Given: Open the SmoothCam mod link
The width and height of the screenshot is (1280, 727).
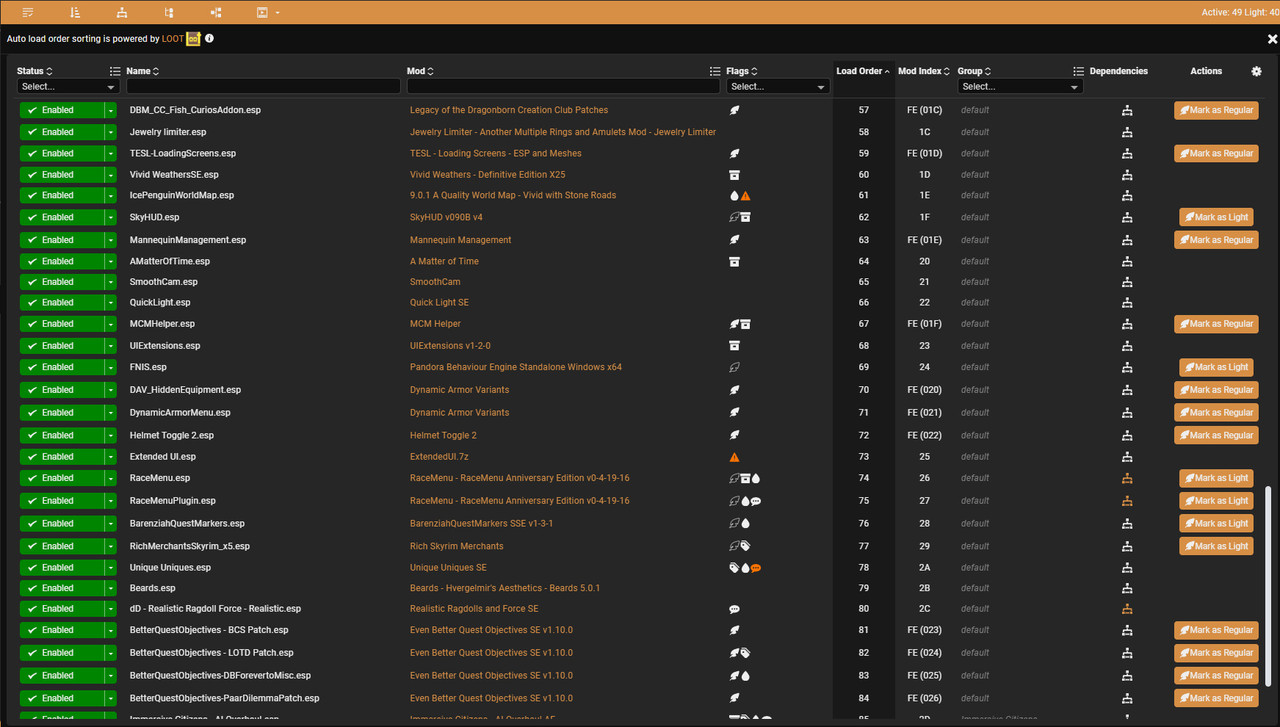Looking at the screenshot, I should 435,282.
